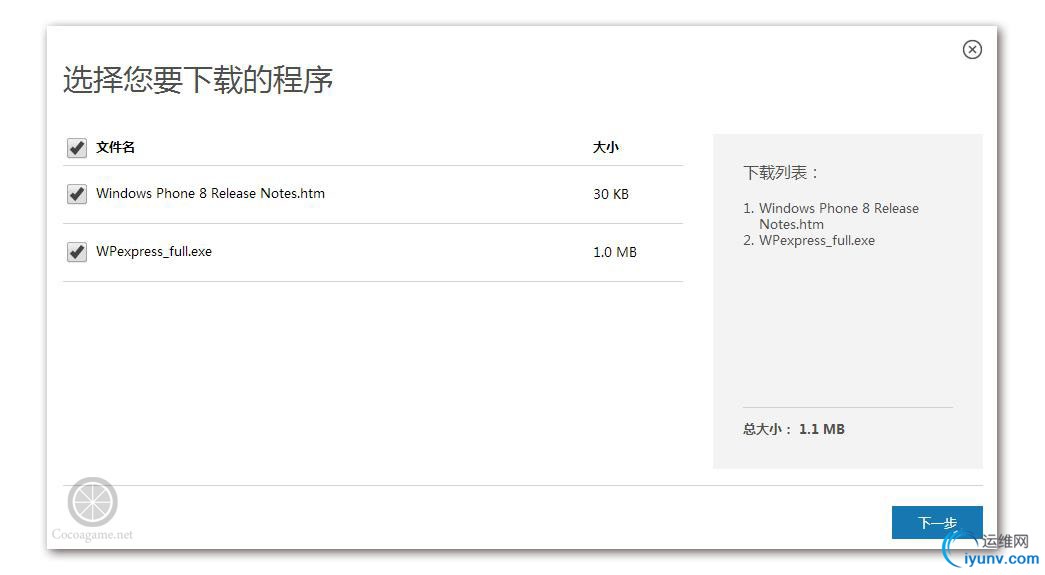Image resolution: width=1045 pixels, height=575 pixels.
Task: Close the download selection dialog
Action: coord(972,50)
